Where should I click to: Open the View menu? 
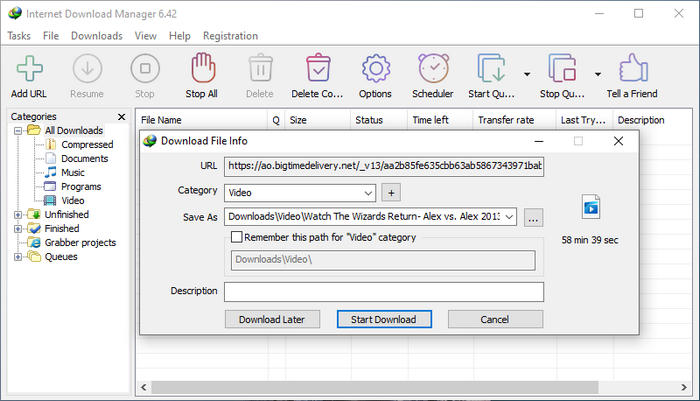point(146,36)
